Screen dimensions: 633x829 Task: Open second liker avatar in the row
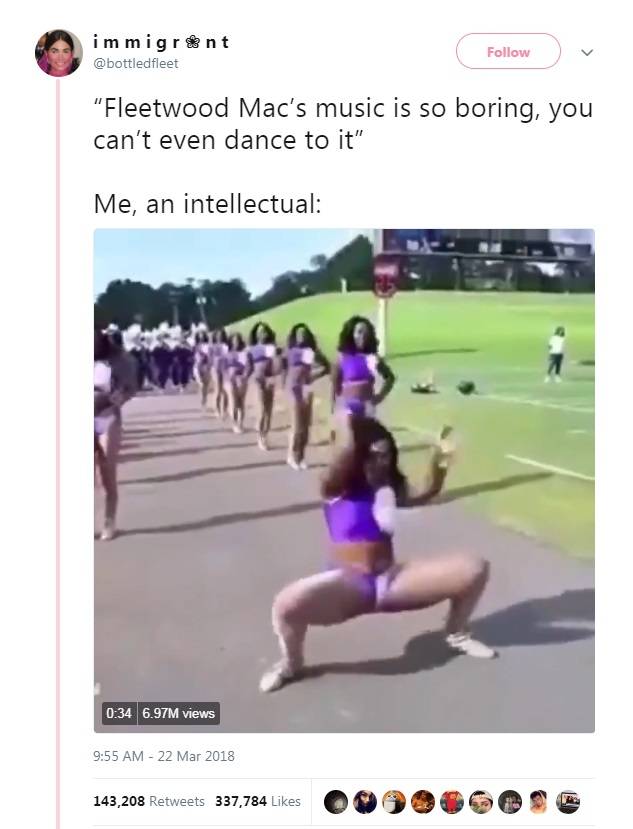click(364, 802)
